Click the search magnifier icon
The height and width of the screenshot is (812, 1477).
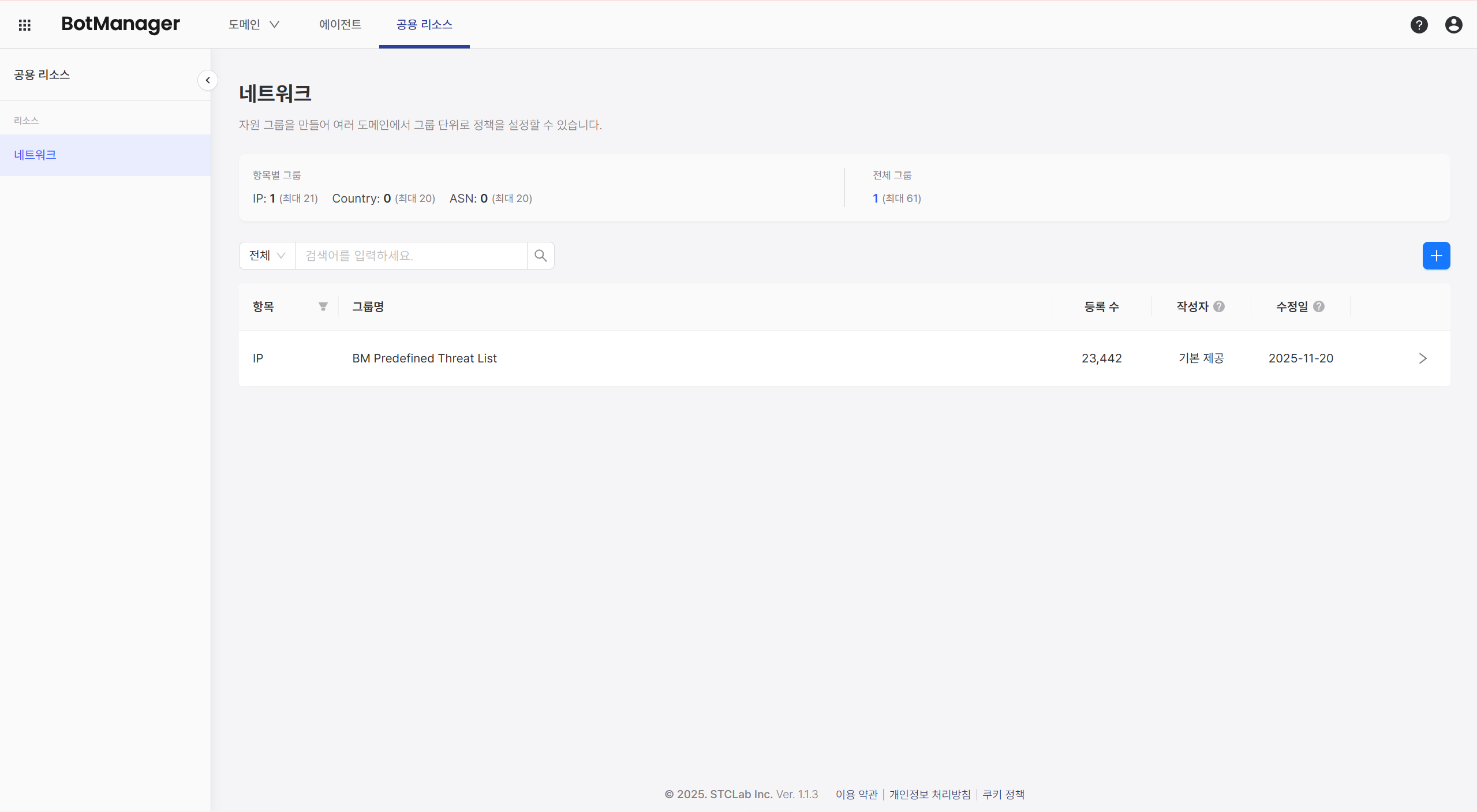coord(540,256)
